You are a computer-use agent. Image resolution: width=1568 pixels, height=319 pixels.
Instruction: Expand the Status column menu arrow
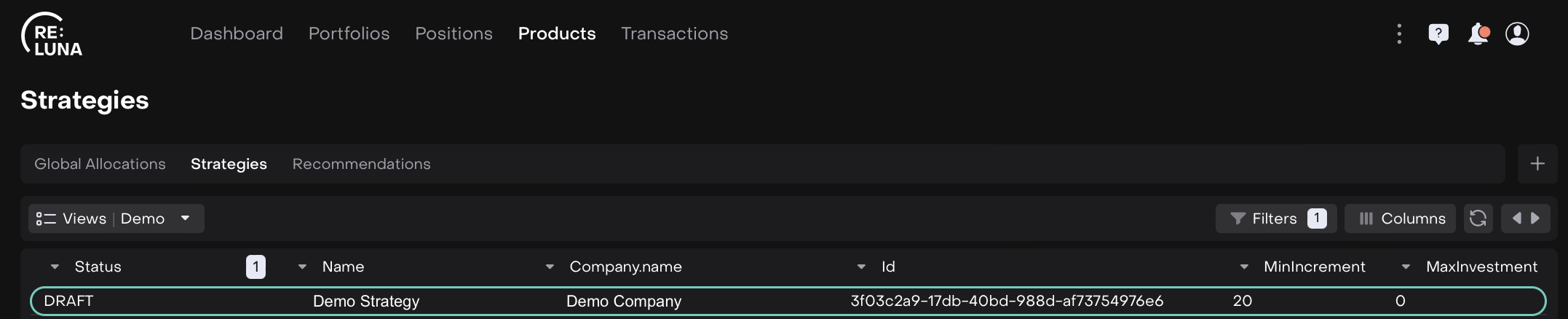click(x=55, y=267)
